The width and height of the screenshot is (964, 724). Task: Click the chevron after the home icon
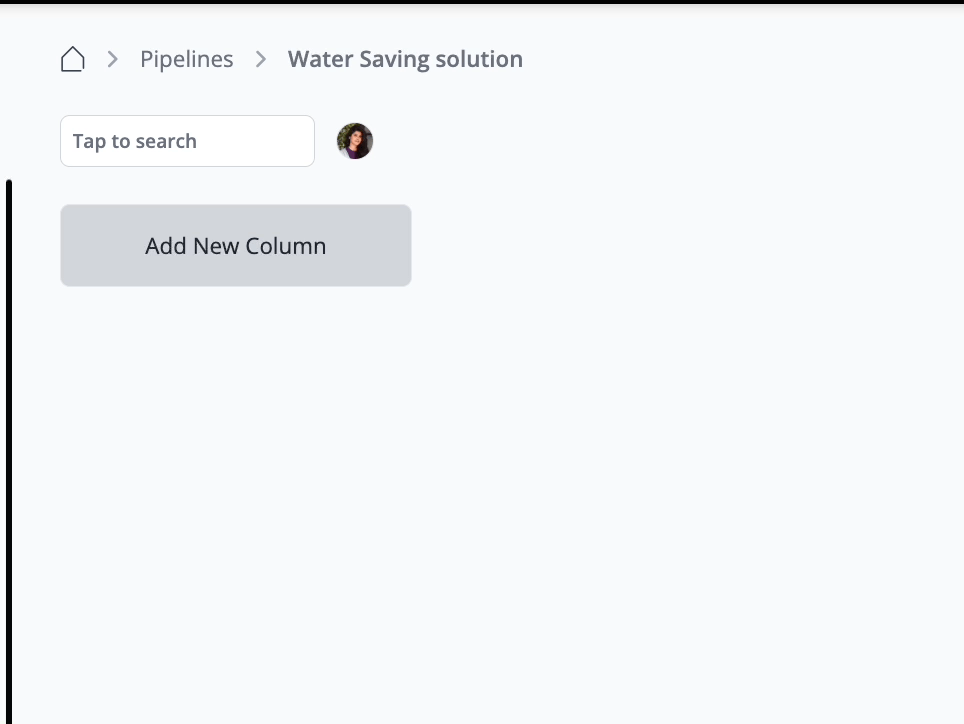113,60
